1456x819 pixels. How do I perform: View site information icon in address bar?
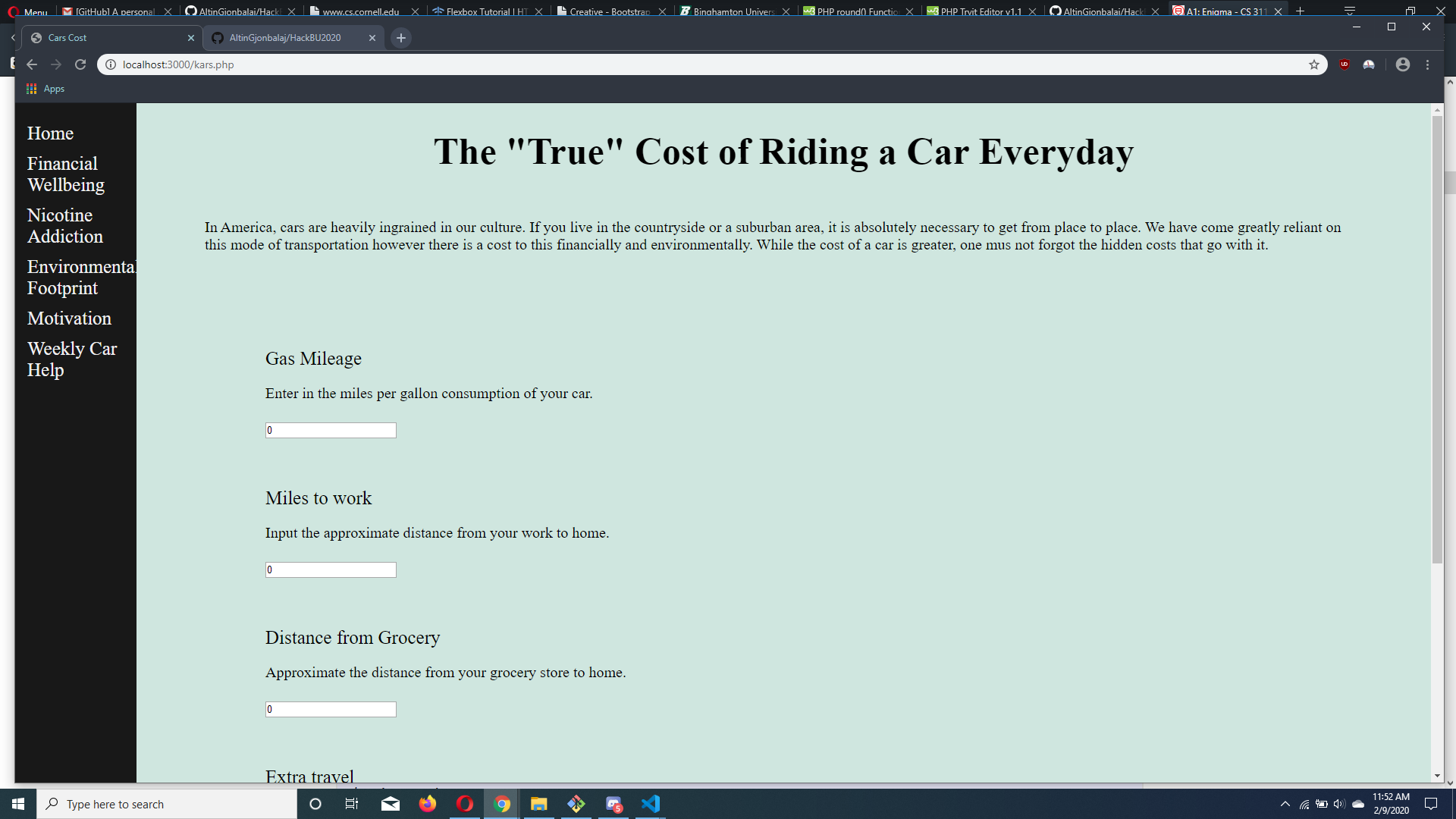111,64
